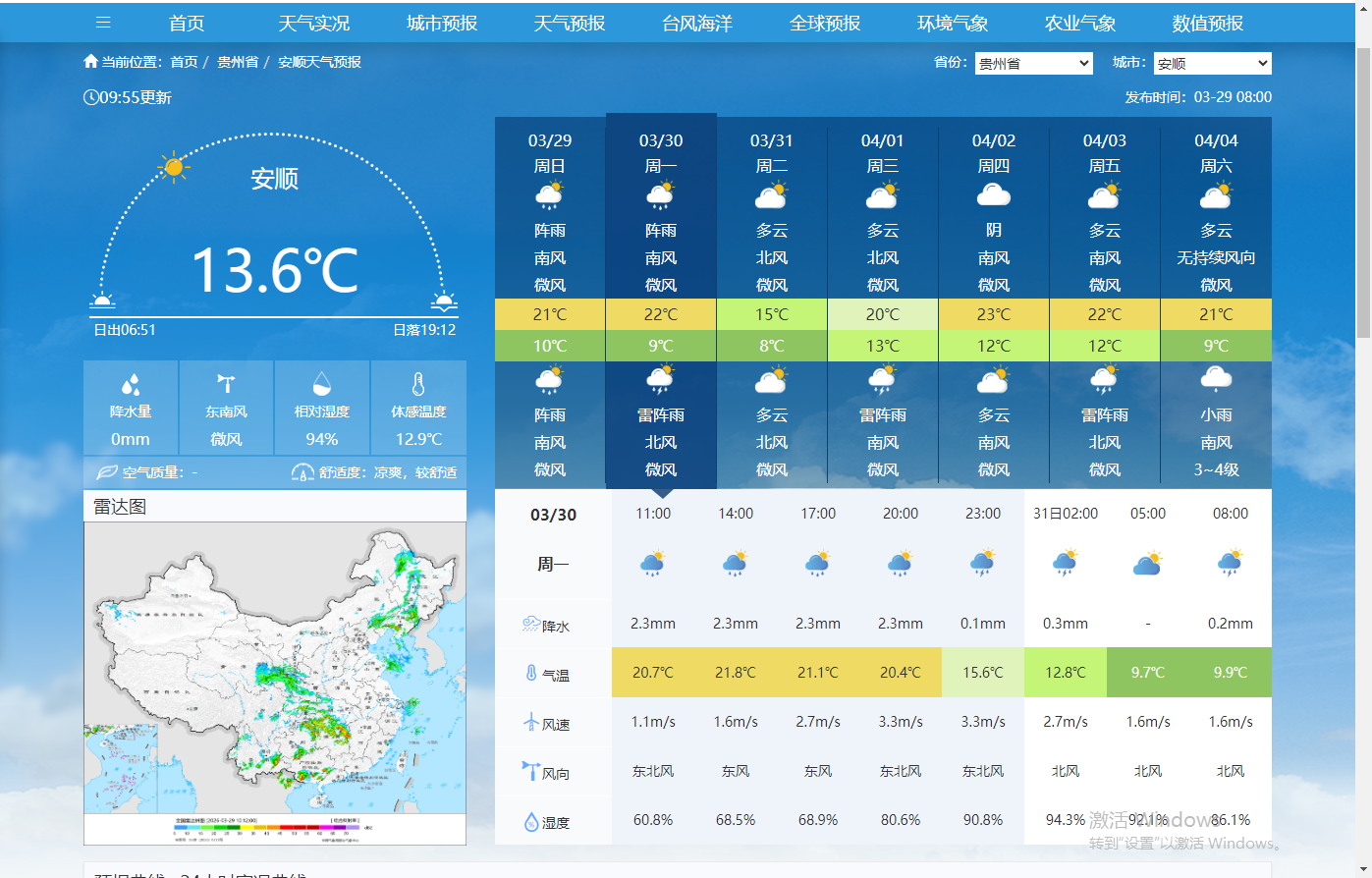Click the clock icon beside 09:55更新
The image size is (1372, 878).
coord(91,97)
